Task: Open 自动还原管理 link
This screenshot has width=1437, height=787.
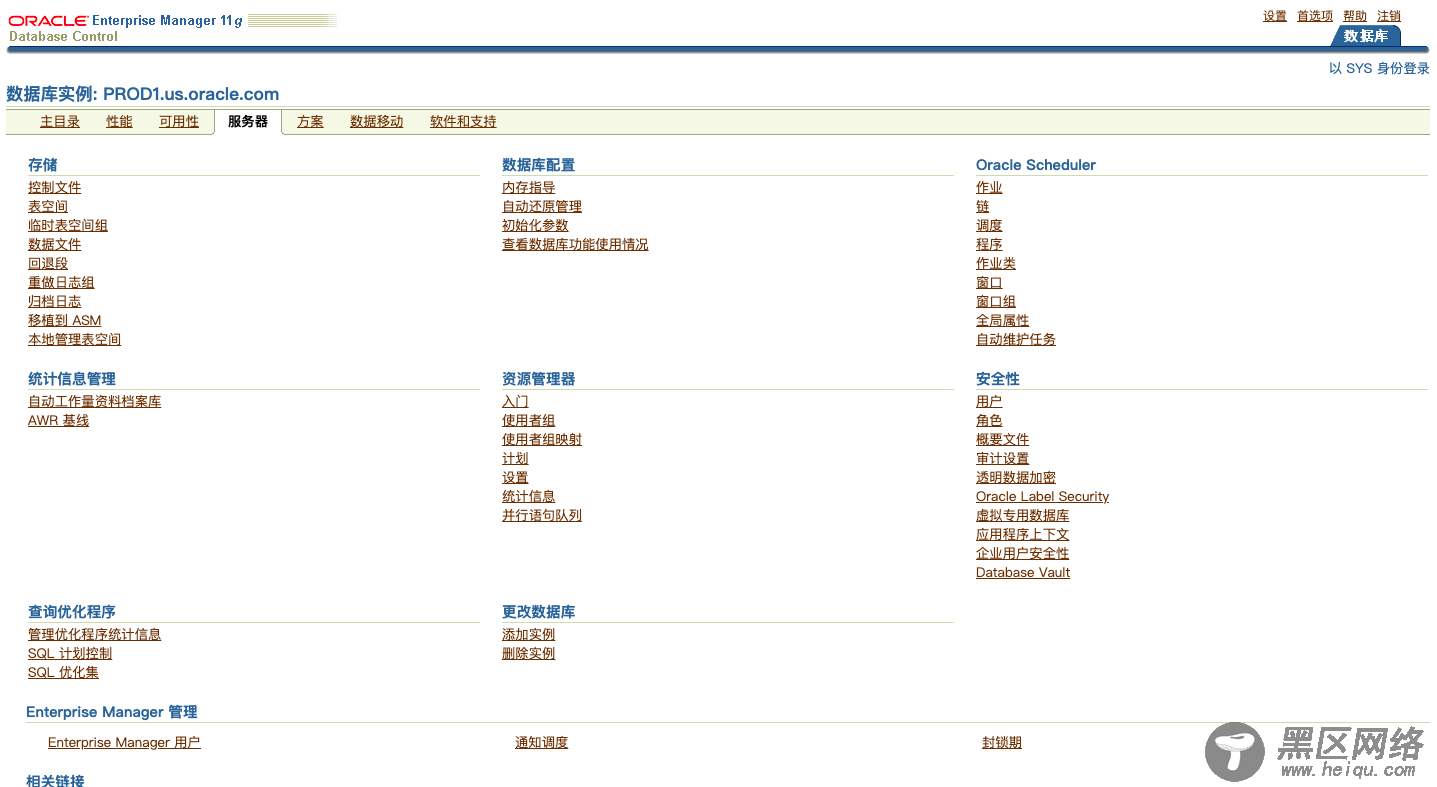Action: [542, 207]
